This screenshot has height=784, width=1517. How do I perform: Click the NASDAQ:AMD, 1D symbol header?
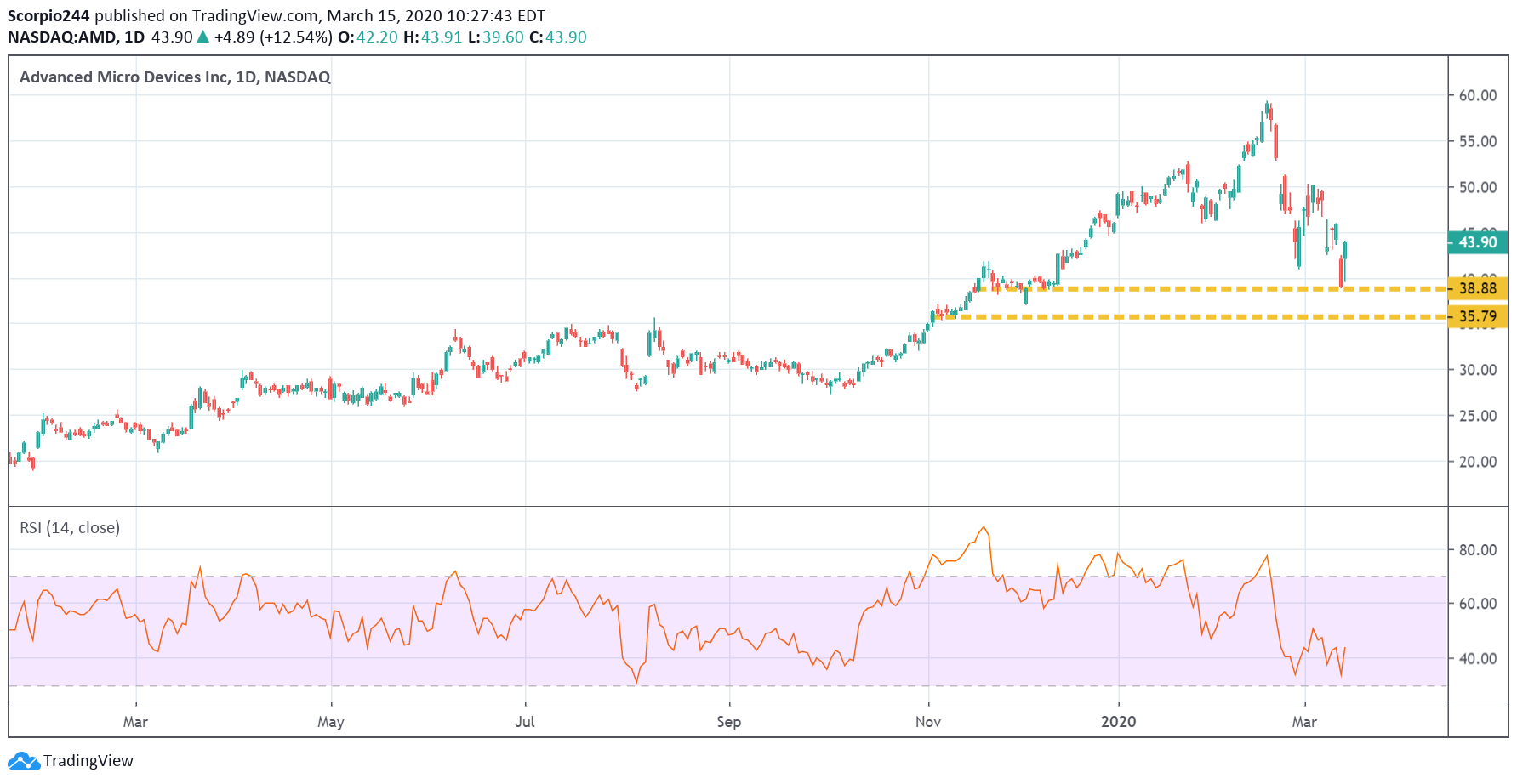pyautogui.click(x=76, y=37)
